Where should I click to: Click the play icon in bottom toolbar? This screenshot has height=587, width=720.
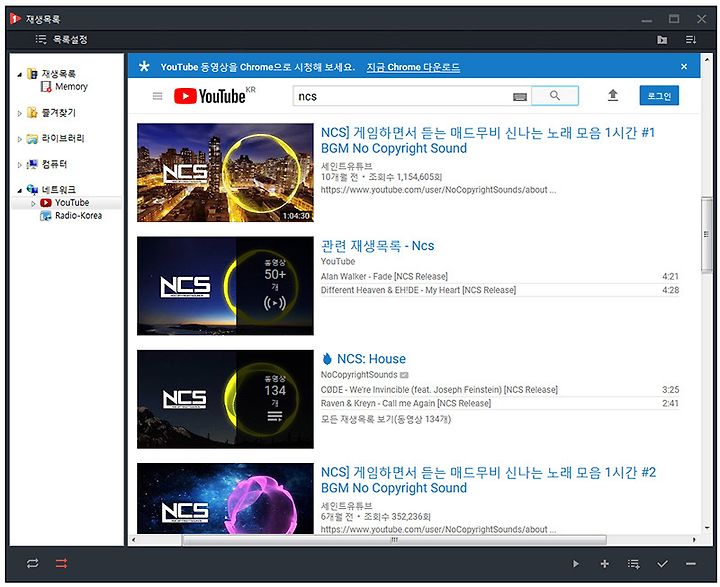pos(576,564)
